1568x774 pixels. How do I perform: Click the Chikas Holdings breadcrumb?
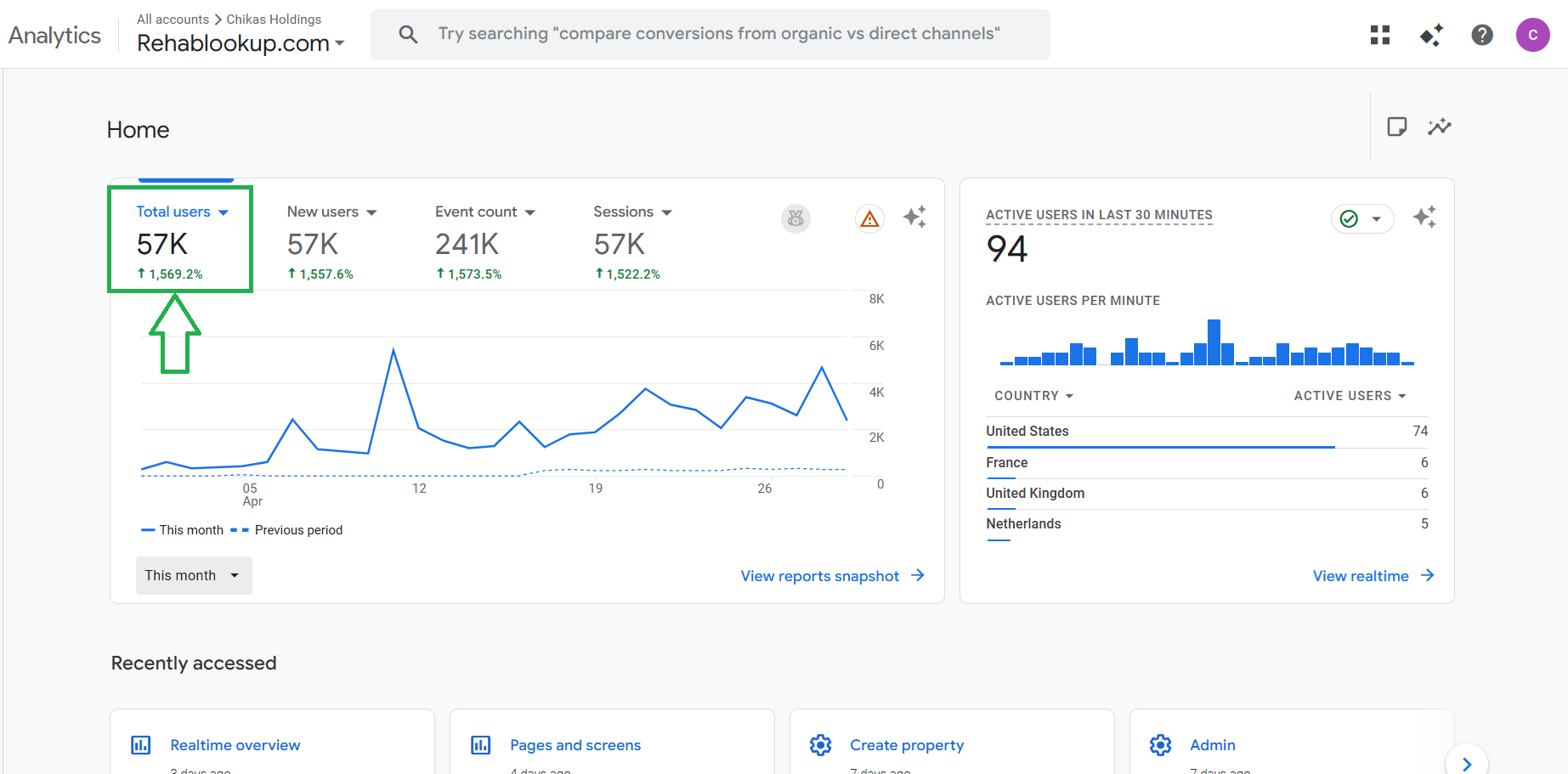274,19
